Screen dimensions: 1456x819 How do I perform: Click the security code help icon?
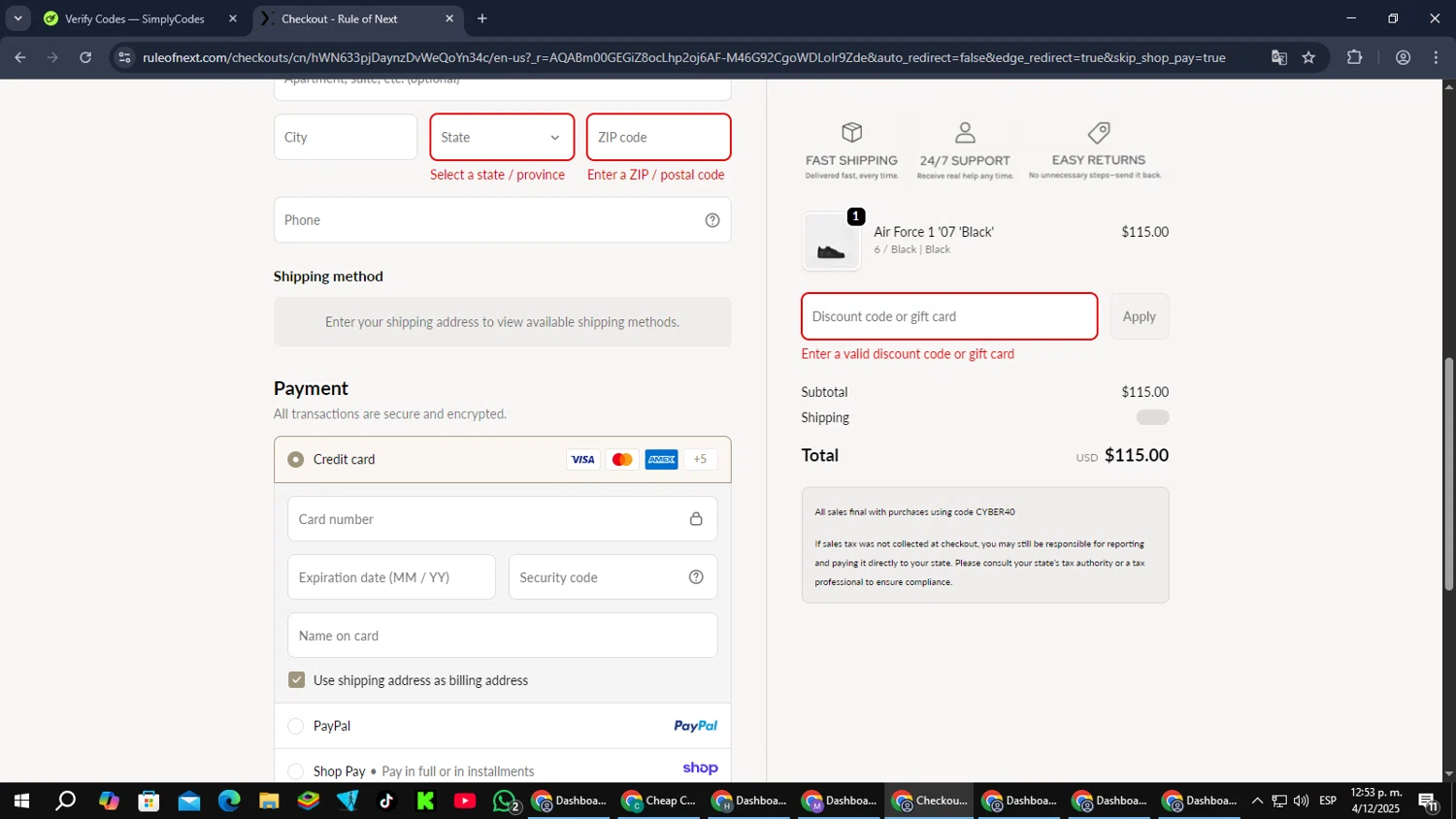tap(696, 577)
